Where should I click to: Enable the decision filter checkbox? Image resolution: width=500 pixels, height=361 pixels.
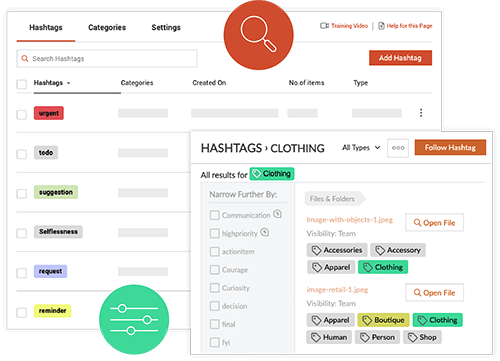click(215, 306)
